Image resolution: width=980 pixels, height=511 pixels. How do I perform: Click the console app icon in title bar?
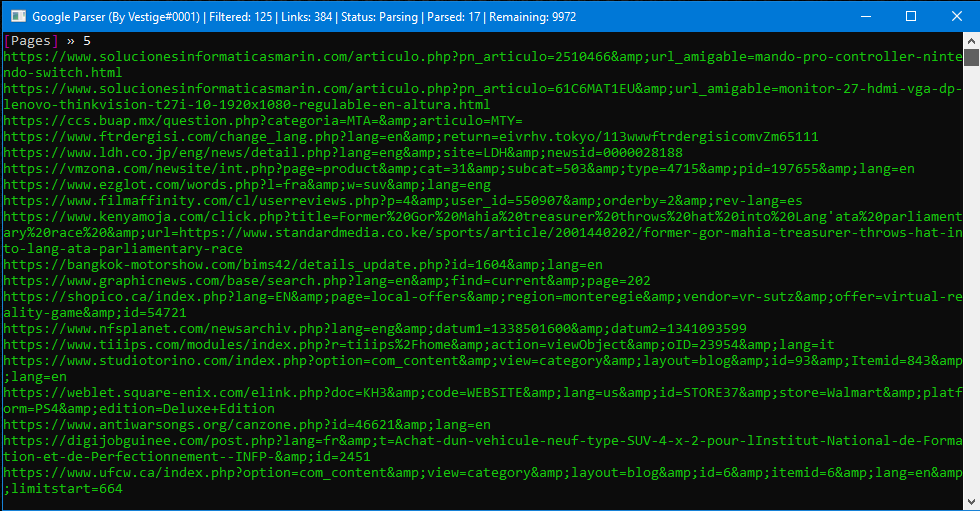[18, 16]
